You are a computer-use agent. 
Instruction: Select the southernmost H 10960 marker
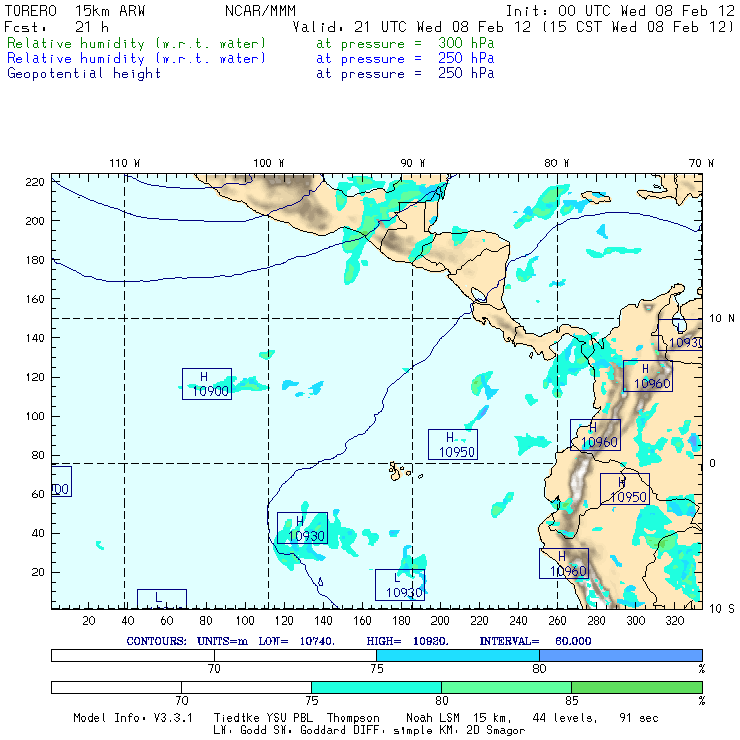pos(564,564)
